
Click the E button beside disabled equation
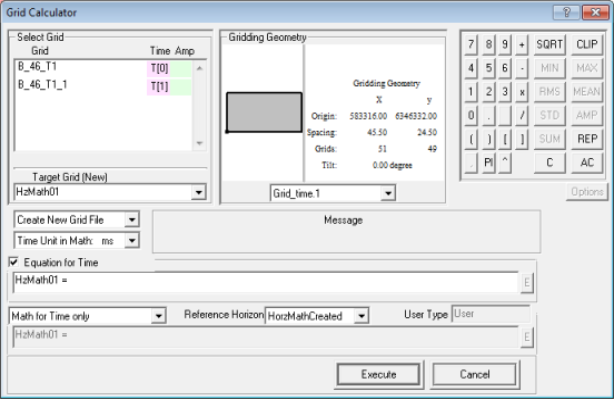tap(527, 337)
